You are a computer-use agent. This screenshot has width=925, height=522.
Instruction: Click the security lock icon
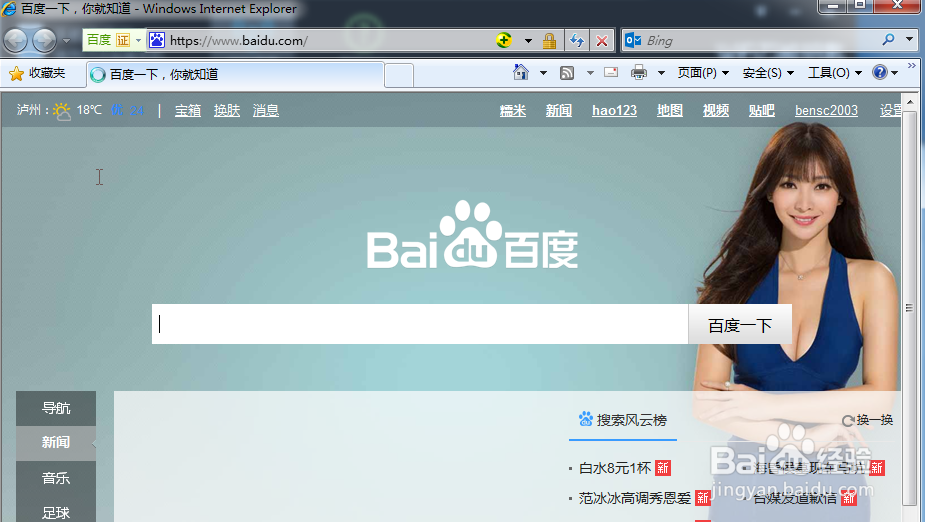click(549, 41)
